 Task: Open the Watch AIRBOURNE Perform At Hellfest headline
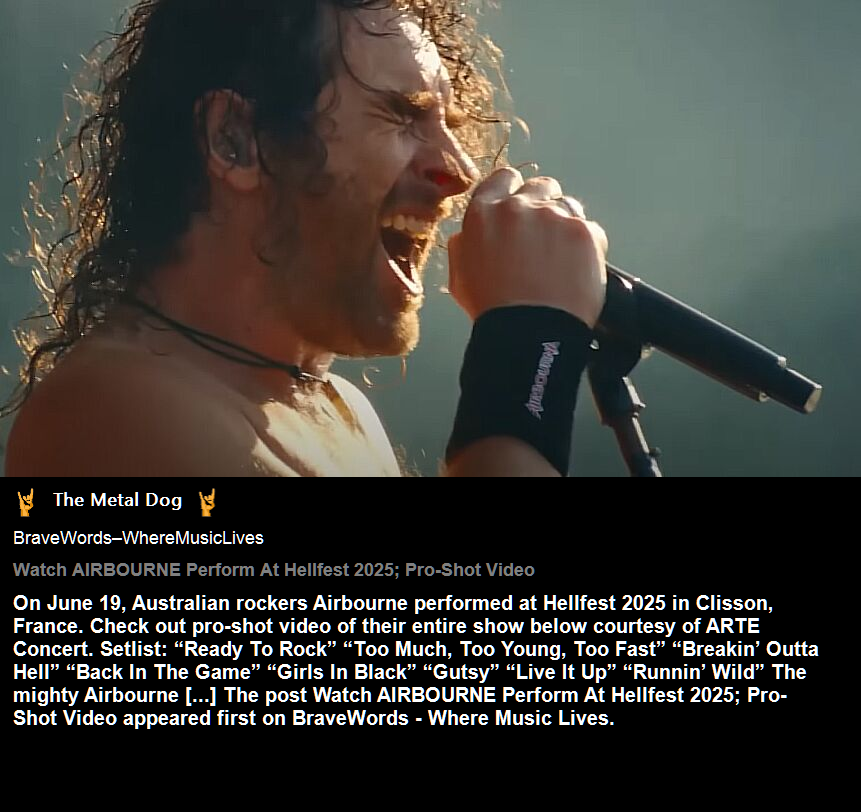point(273,570)
